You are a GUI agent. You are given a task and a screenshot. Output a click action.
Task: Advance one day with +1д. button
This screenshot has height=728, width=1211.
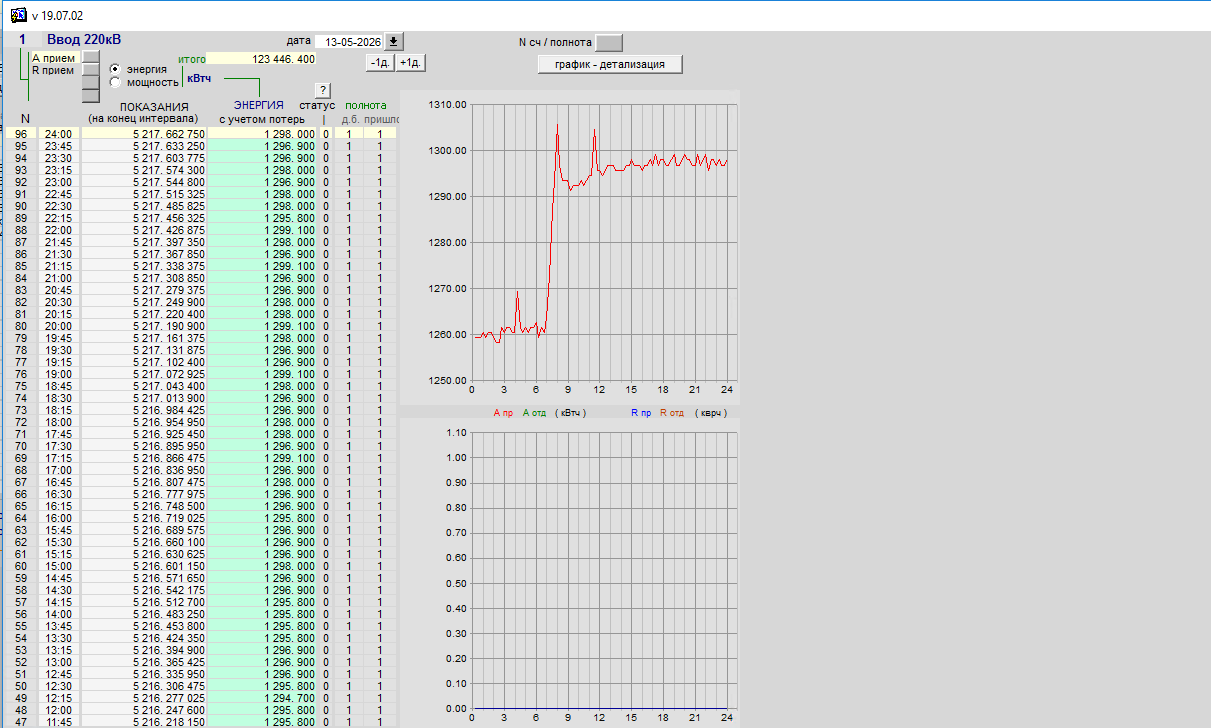coord(411,62)
